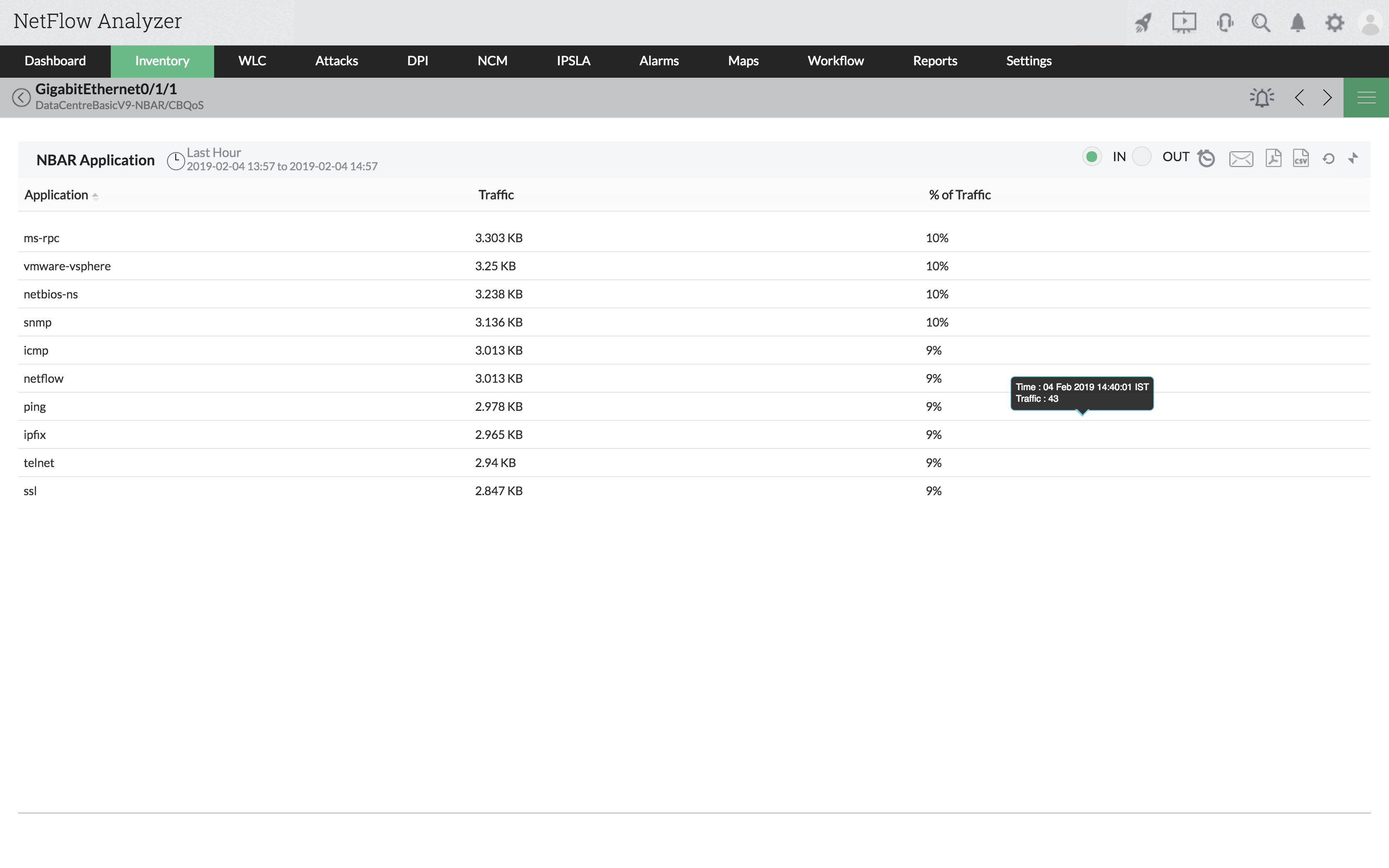Image resolution: width=1389 pixels, height=868 pixels.
Task: Collapse widget with the shrink arrows icon
Action: click(x=1353, y=158)
